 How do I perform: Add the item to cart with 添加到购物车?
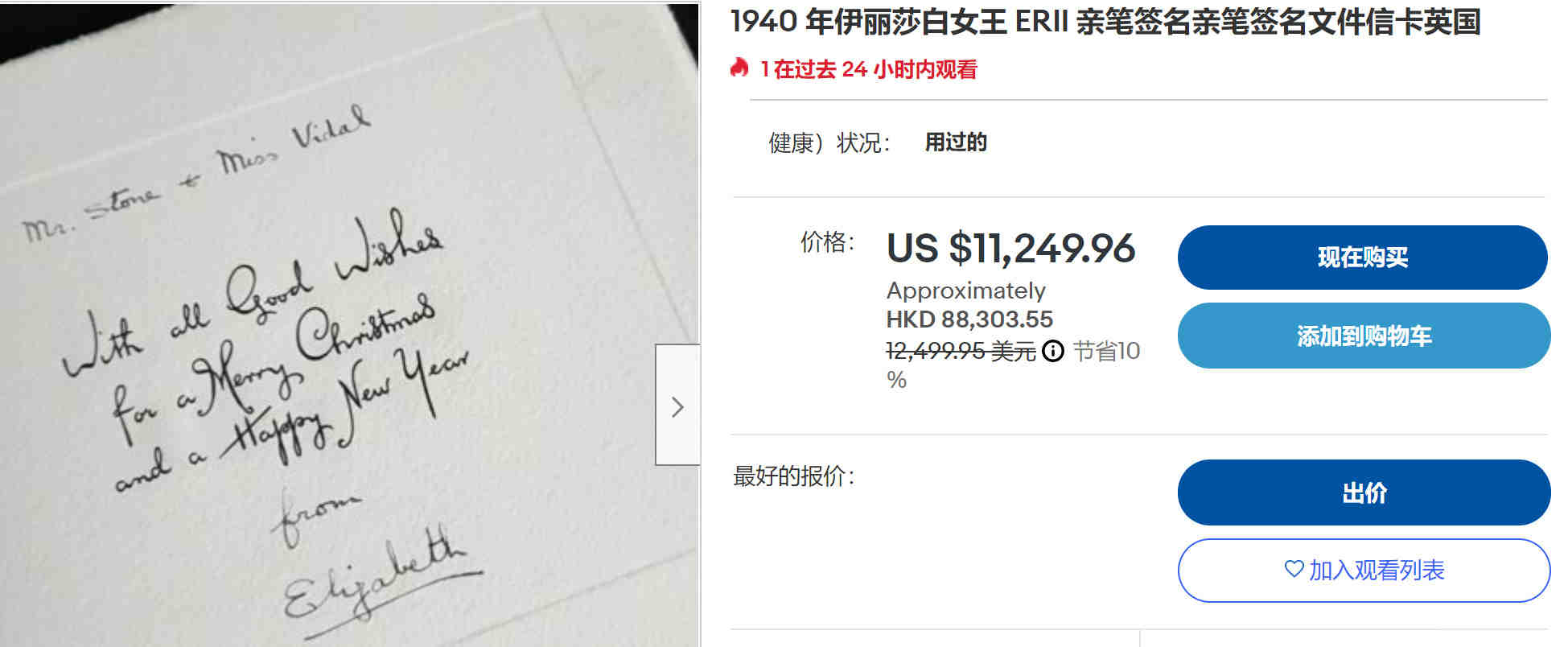[x=1364, y=336]
